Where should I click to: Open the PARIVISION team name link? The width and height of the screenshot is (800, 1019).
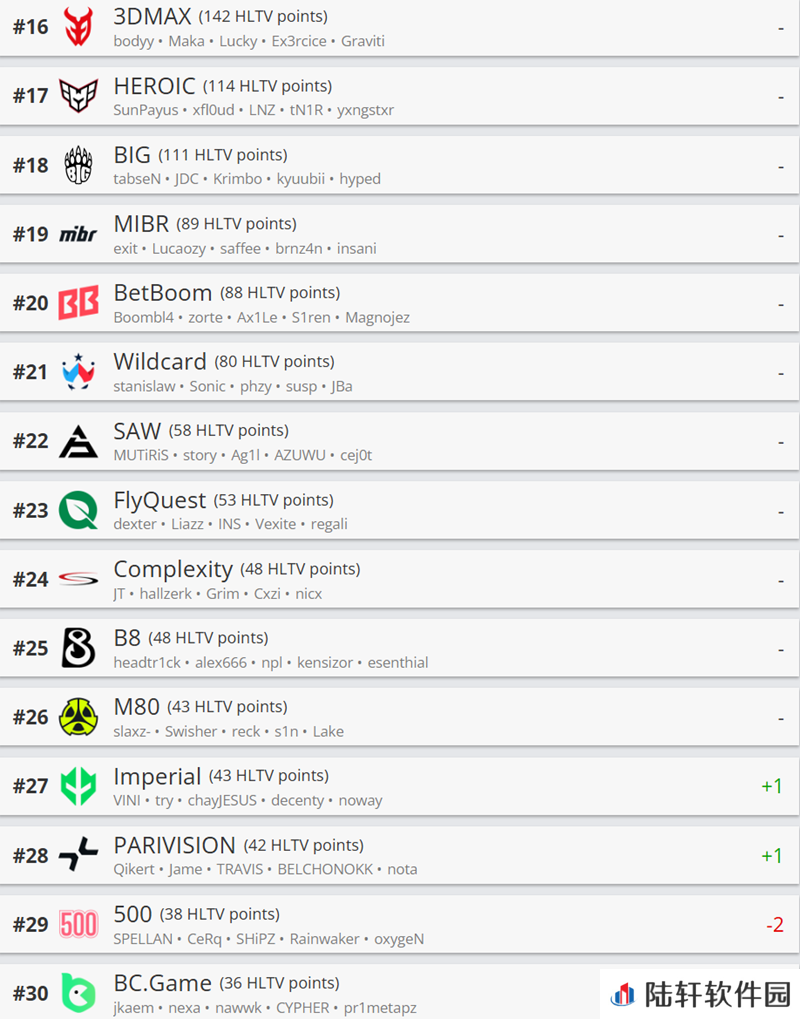(174, 845)
